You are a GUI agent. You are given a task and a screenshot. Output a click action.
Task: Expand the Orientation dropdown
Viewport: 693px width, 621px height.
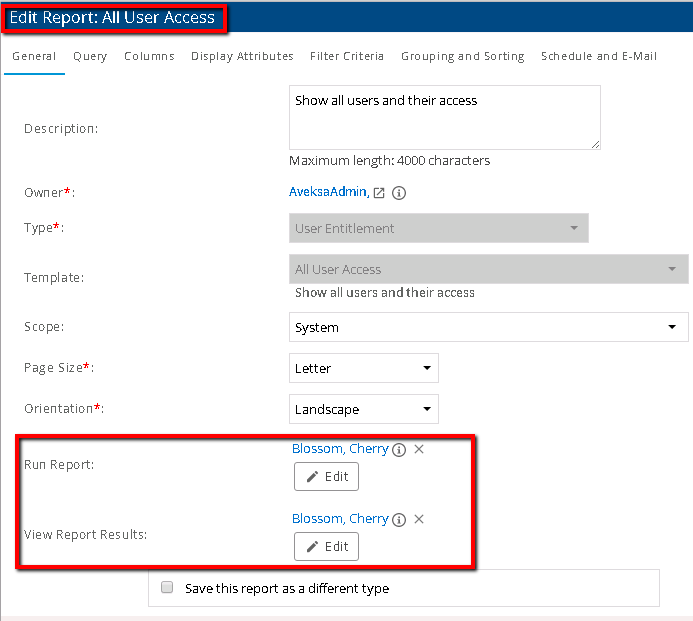click(363, 409)
